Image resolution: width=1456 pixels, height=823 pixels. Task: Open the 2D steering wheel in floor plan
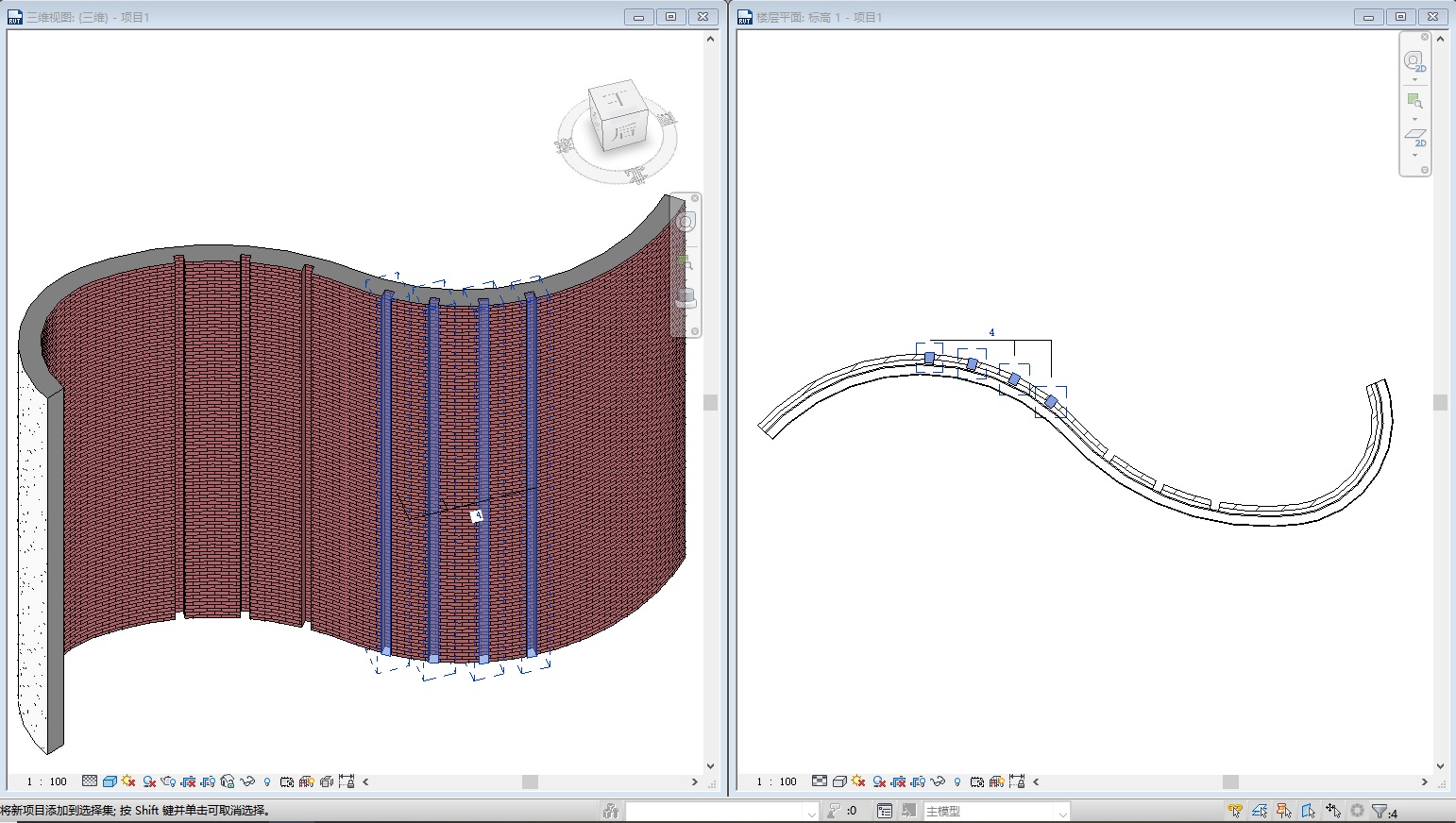coord(1414,60)
